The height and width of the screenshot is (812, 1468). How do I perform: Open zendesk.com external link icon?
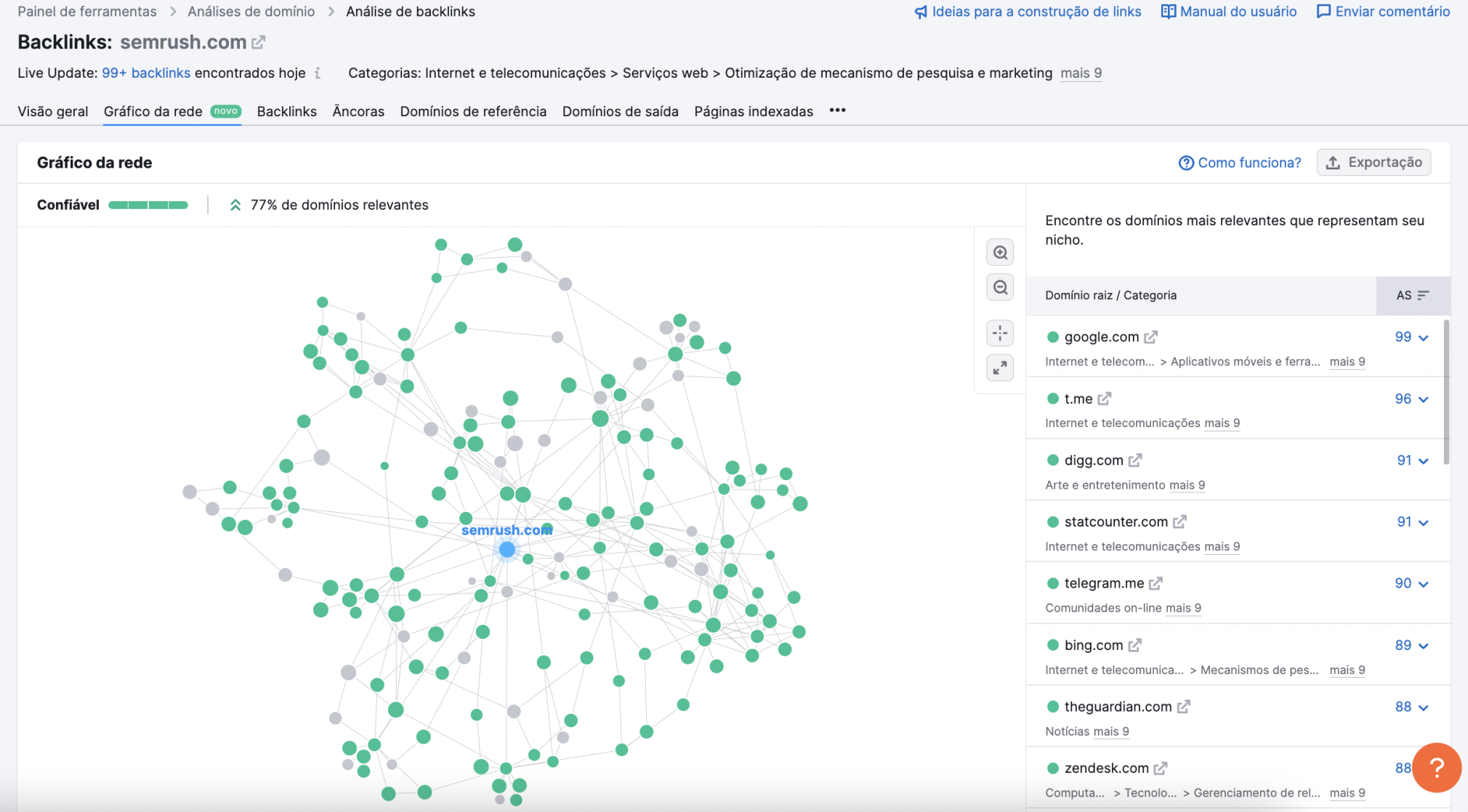point(1161,768)
